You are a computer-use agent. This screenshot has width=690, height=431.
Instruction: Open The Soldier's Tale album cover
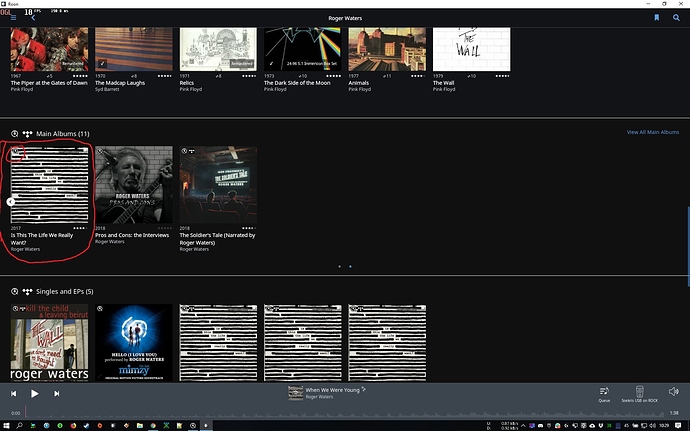pos(218,185)
